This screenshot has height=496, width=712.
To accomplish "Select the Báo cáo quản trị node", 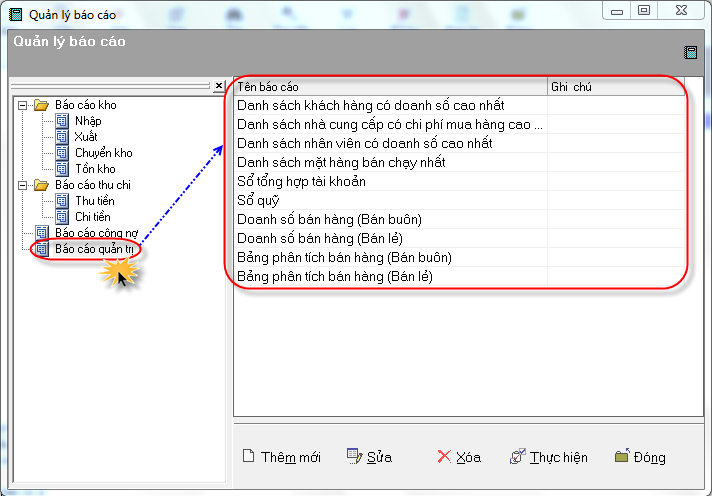I will coord(96,249).
